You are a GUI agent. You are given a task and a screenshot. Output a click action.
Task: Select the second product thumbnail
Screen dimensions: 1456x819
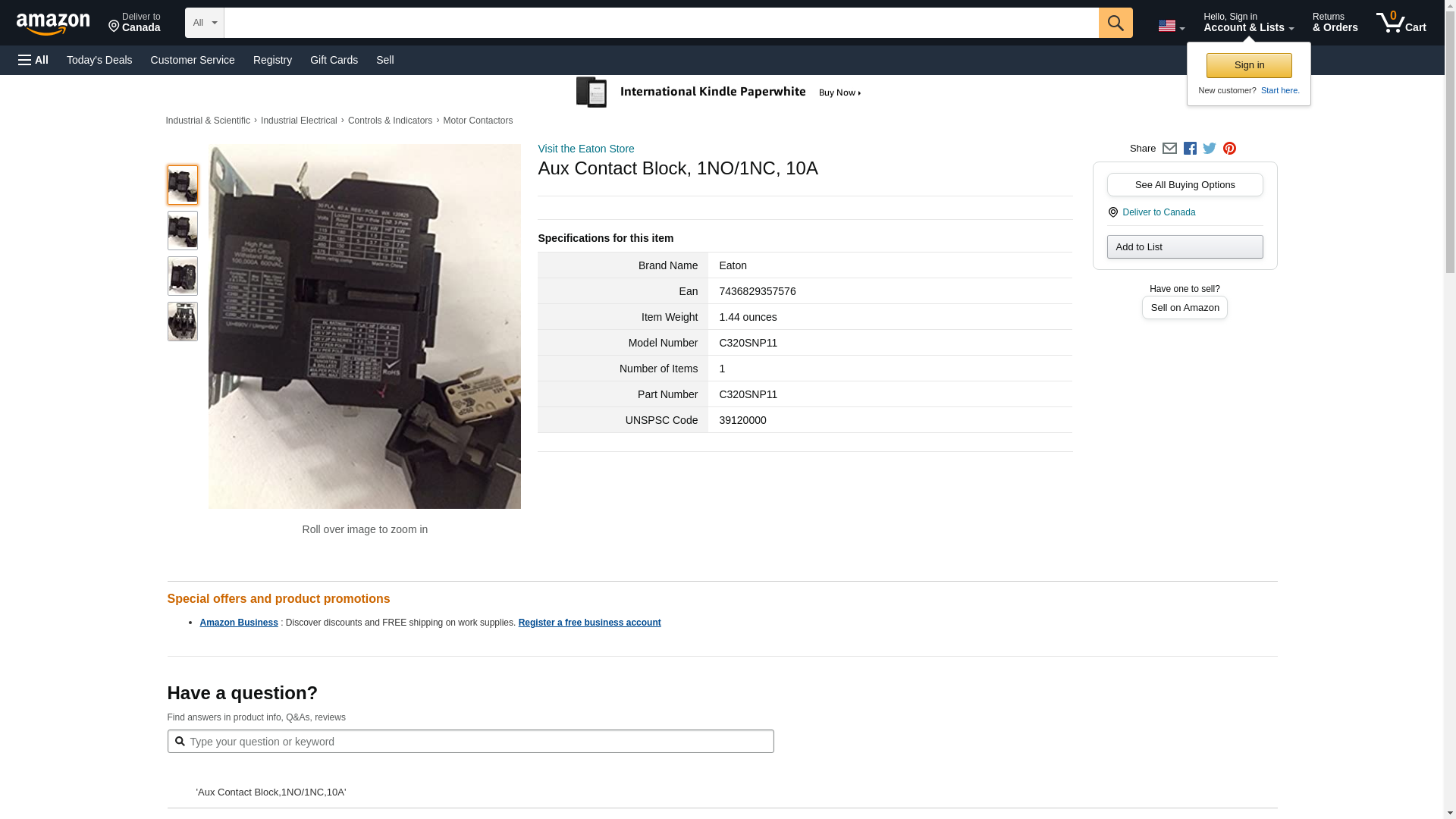pos(182,231)
